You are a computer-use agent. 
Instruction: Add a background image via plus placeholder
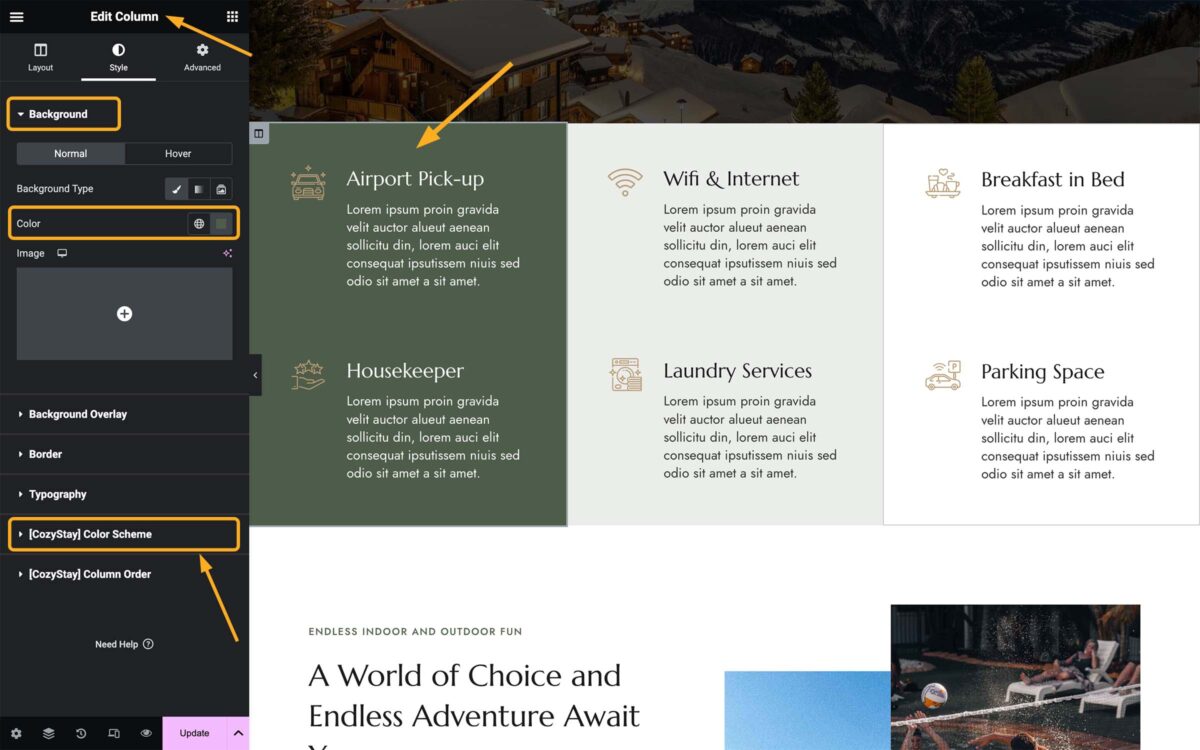[x=124, y=314]
